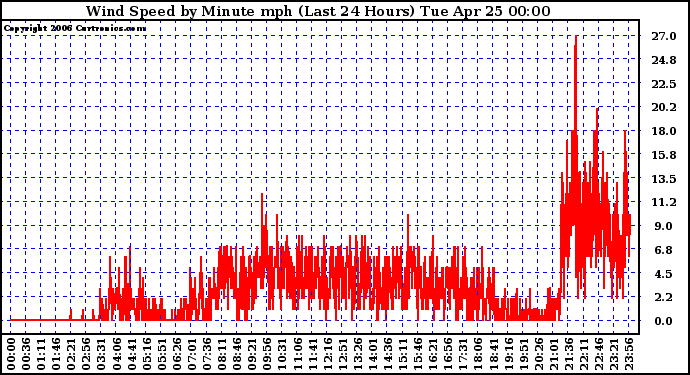Click the 15:11 x-axis time label
Screen dimensions: 690x375
[x=403, y=354]
